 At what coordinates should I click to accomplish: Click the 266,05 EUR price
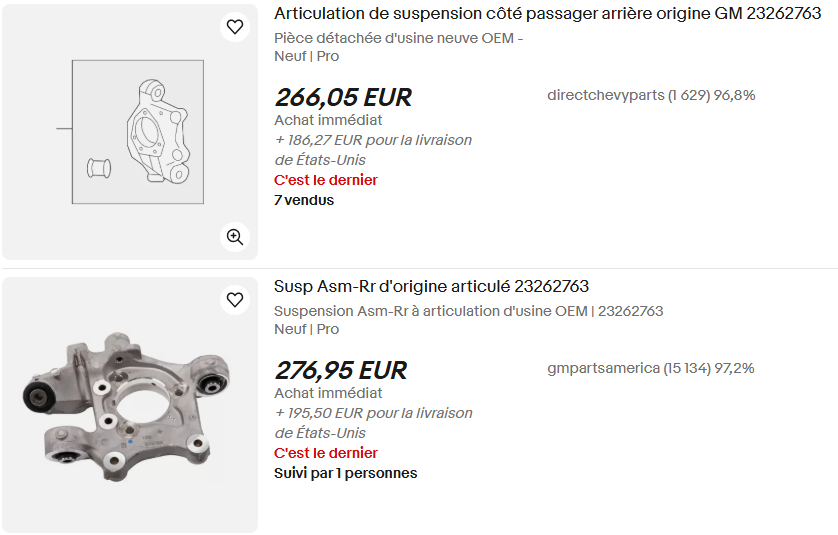click(343, 97)
